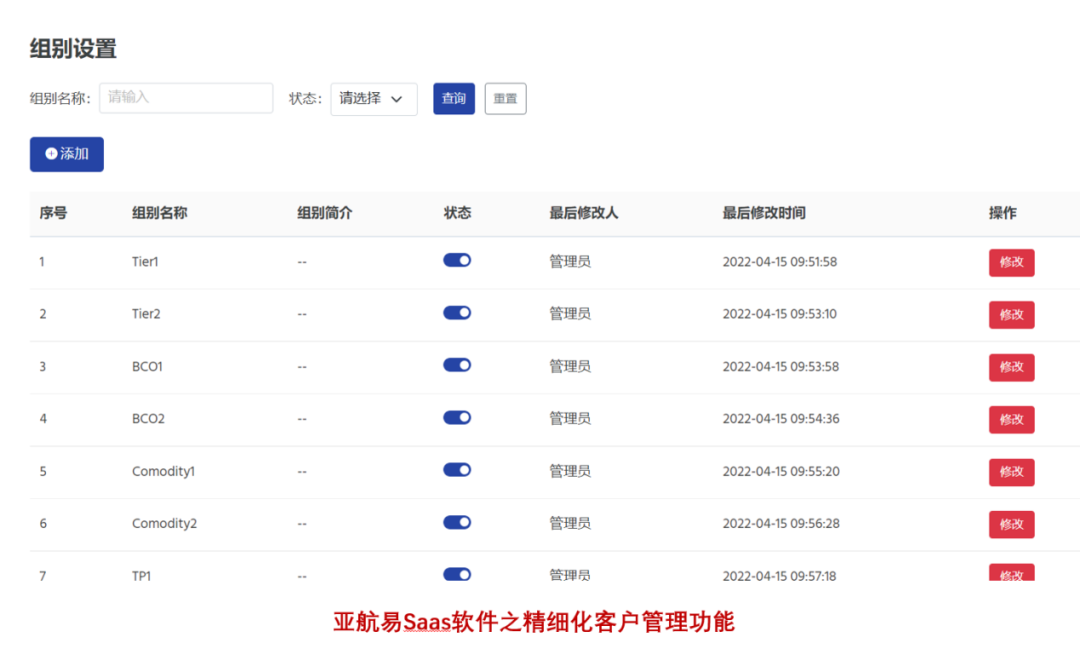Disable the status switch for Tier1
Image resolution: width=1080 pixels, height=649 pixels.
(x=456, y=260)
